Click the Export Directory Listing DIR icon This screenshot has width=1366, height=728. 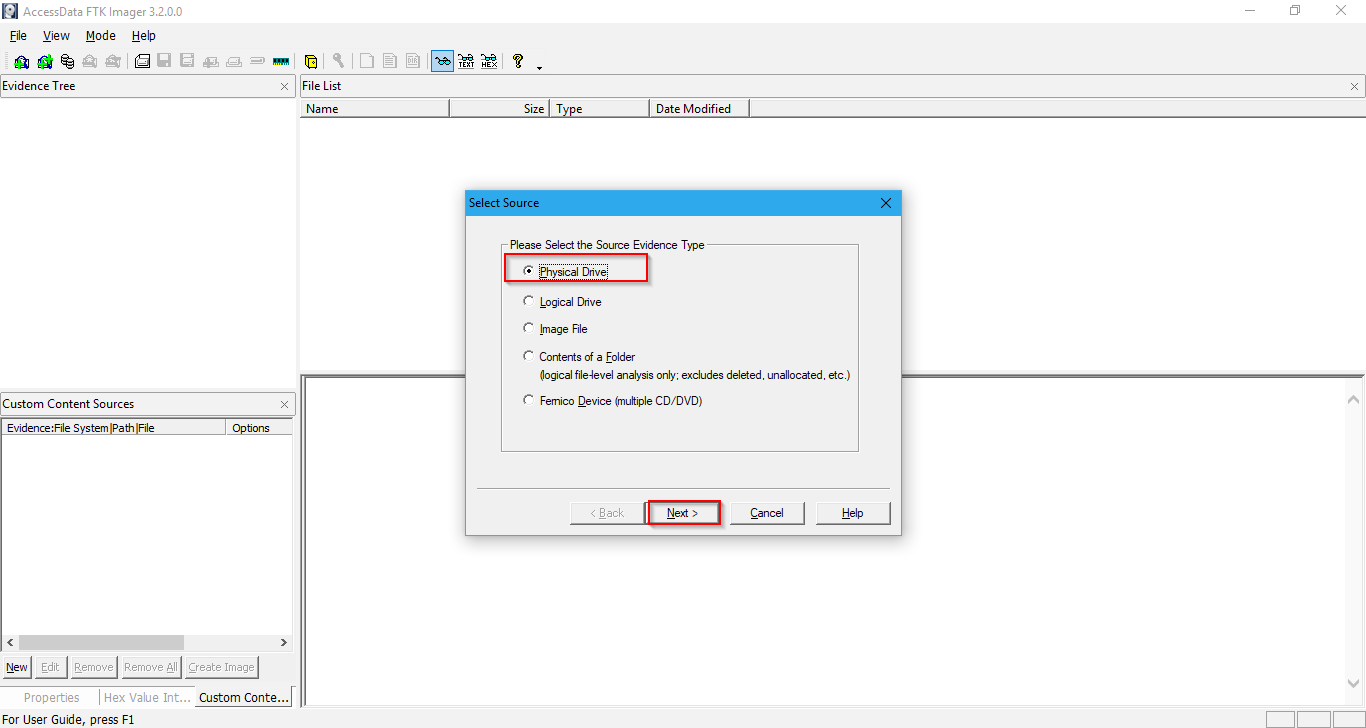tap(412, 61)
